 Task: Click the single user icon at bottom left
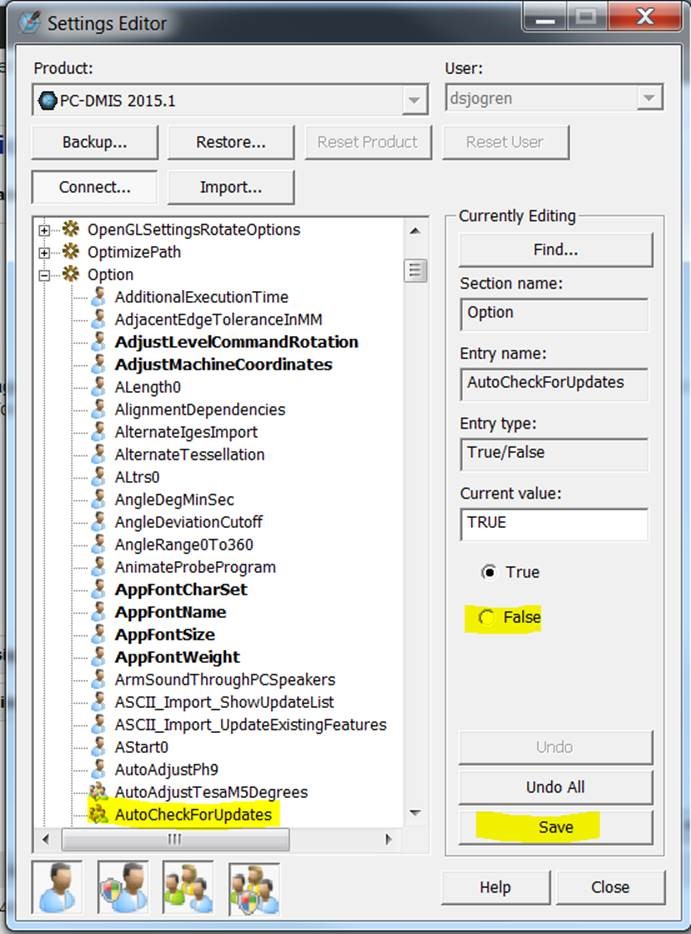click(x=57, y=888)
